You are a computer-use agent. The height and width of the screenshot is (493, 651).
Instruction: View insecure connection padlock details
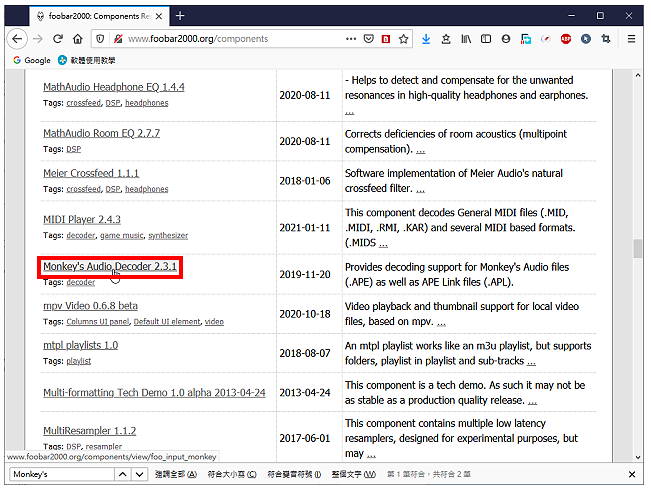[118, 39]
